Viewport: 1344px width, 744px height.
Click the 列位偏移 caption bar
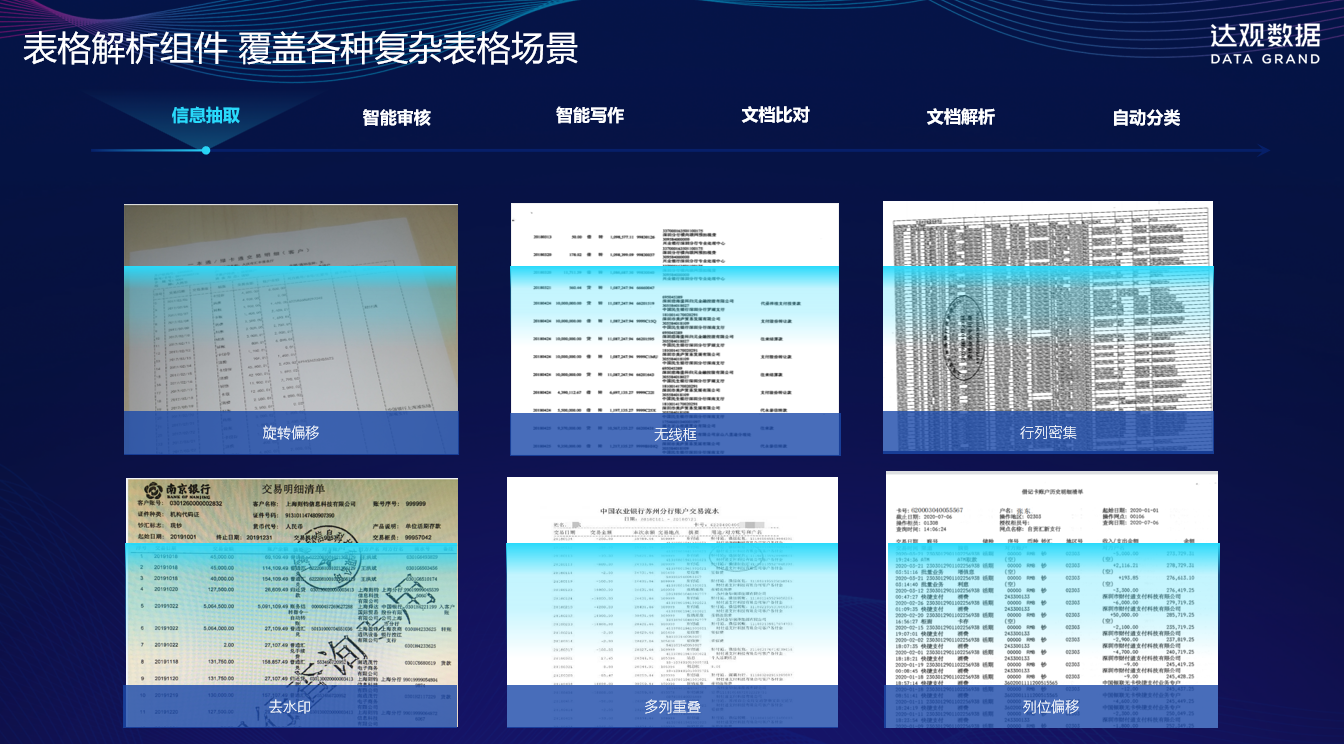[1051, 706]
